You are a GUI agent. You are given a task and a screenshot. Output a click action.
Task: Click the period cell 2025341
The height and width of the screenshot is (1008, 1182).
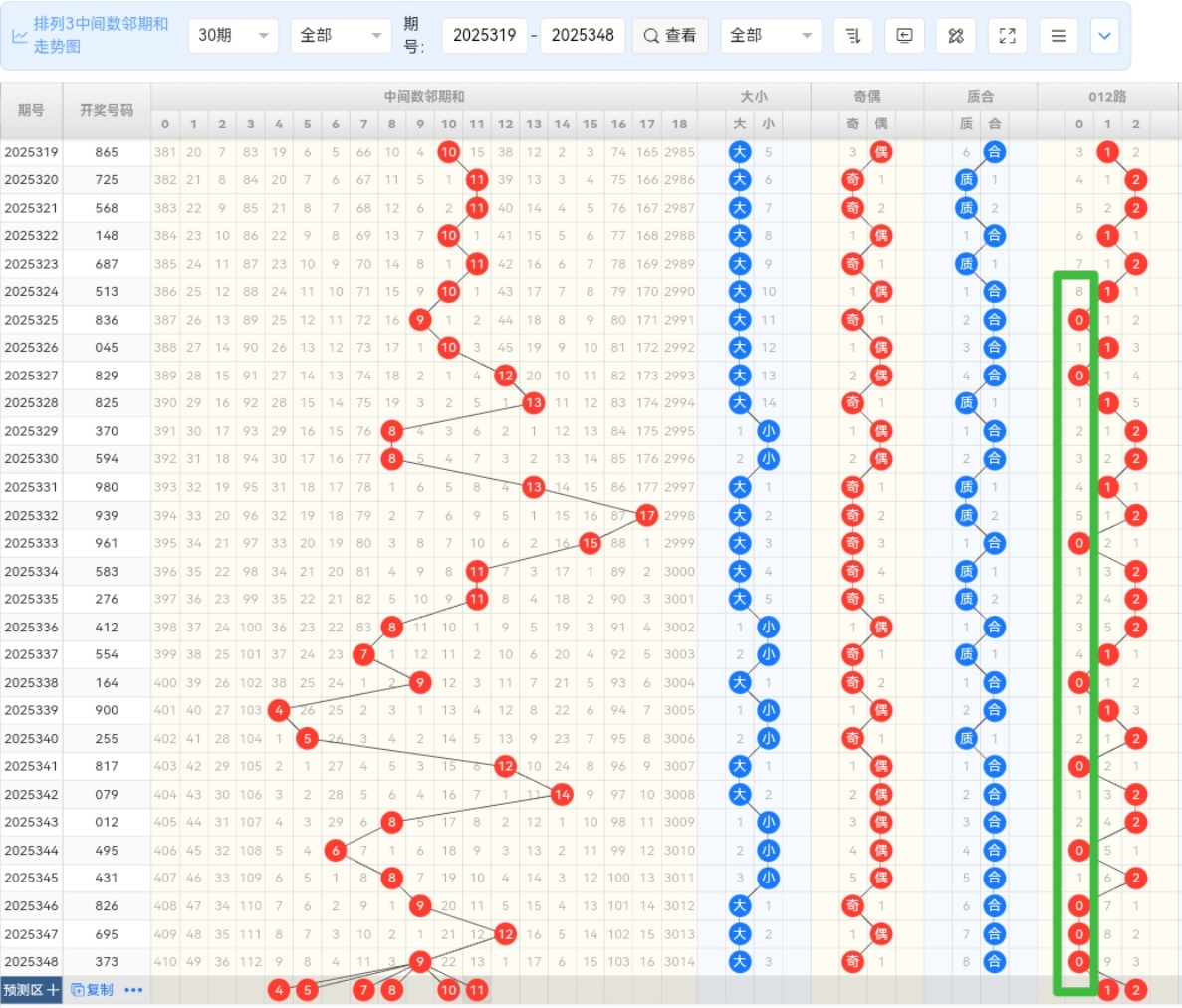31,766
